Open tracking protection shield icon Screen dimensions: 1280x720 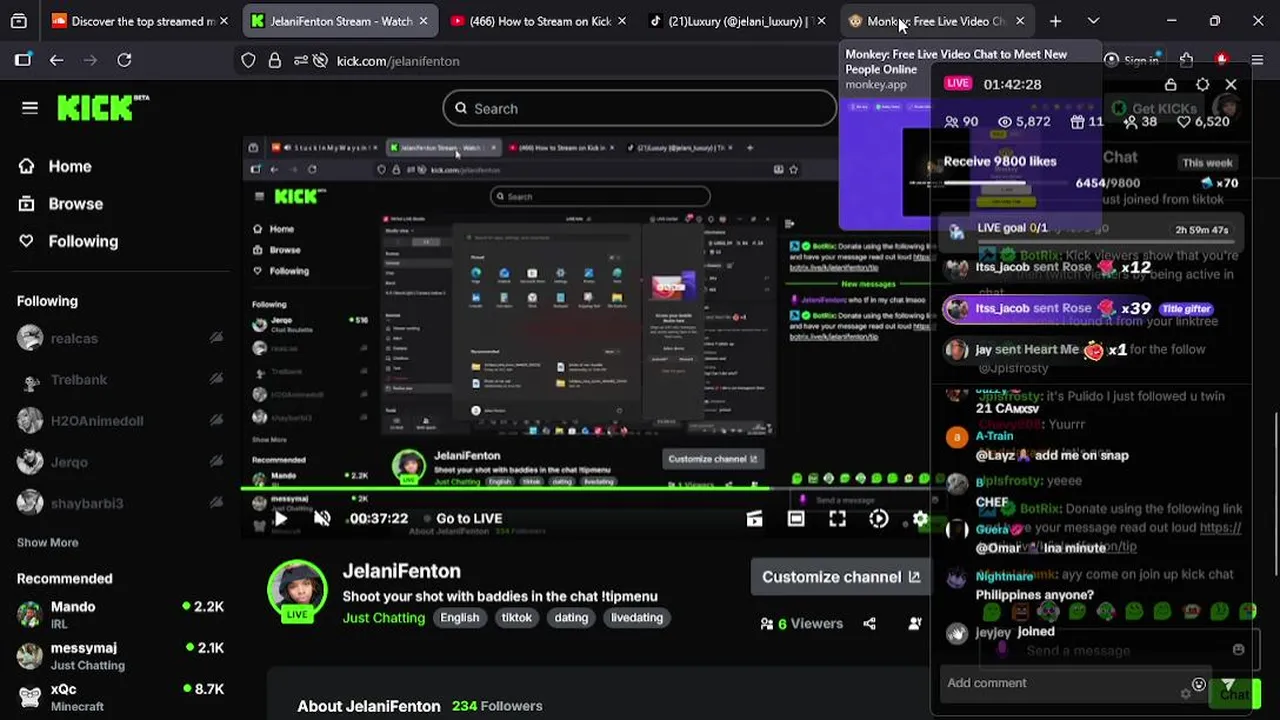click(x=248, y=61)
